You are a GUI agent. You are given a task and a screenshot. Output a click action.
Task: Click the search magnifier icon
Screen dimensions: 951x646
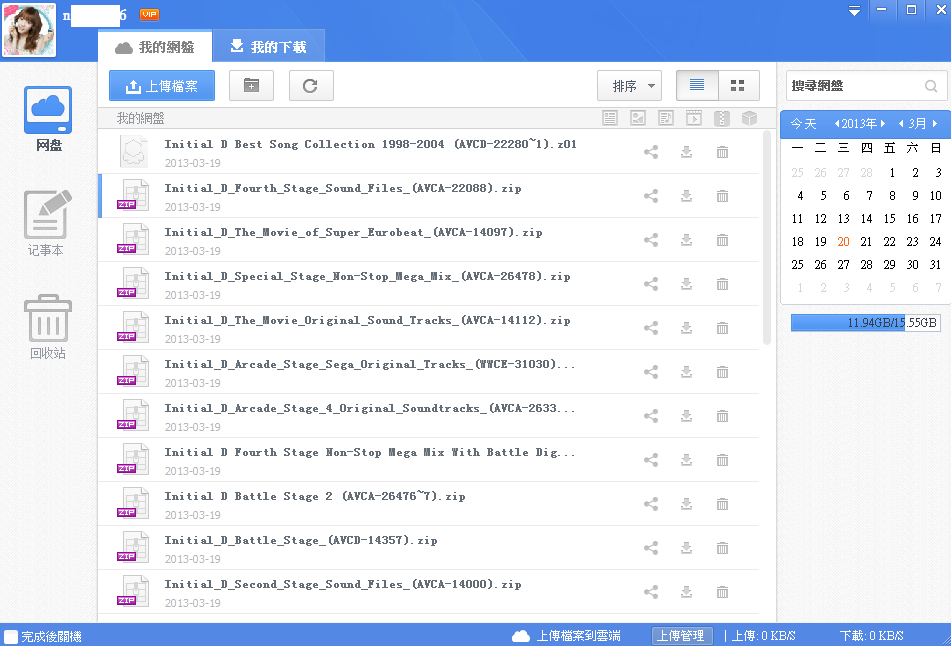click(931, 86)
